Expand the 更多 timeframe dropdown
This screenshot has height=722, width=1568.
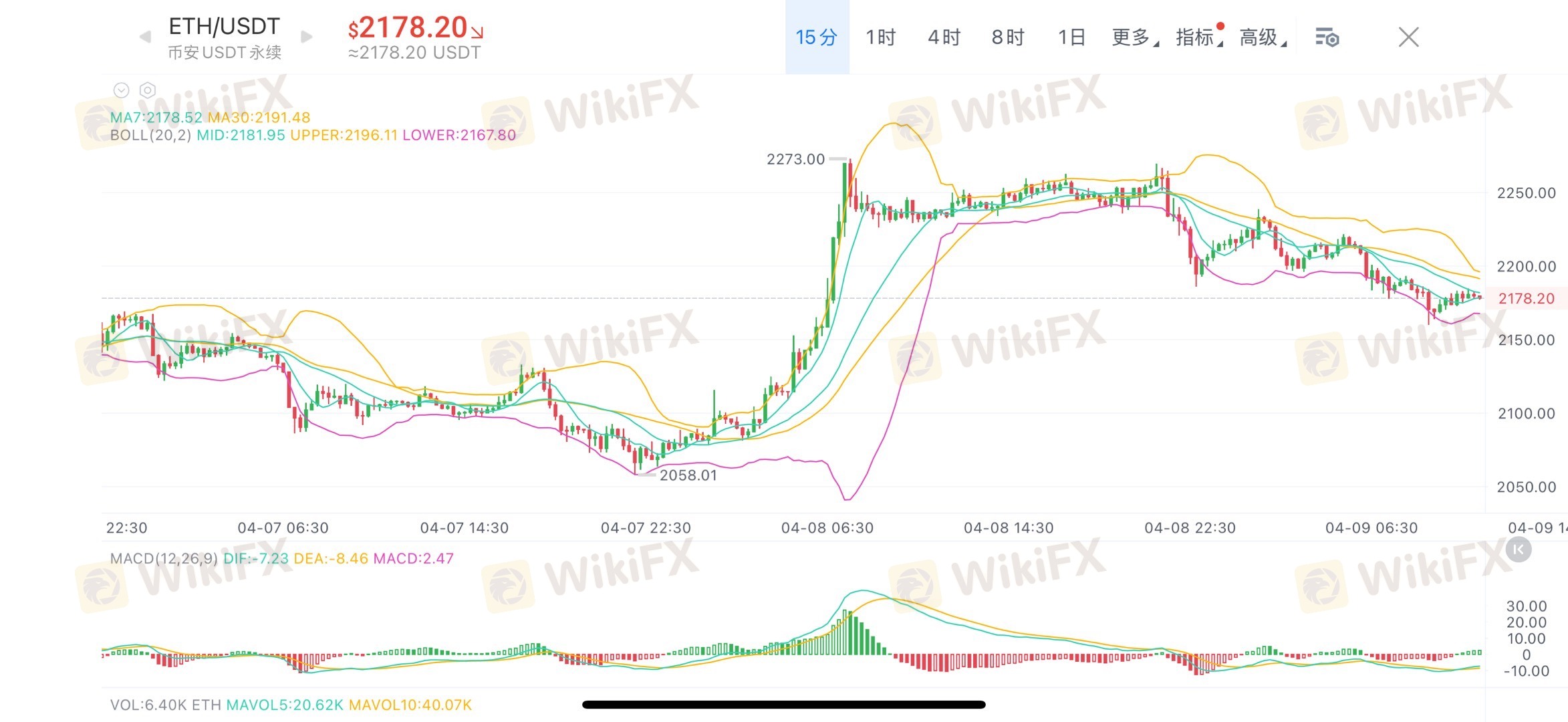click(x=1135, y=37)
